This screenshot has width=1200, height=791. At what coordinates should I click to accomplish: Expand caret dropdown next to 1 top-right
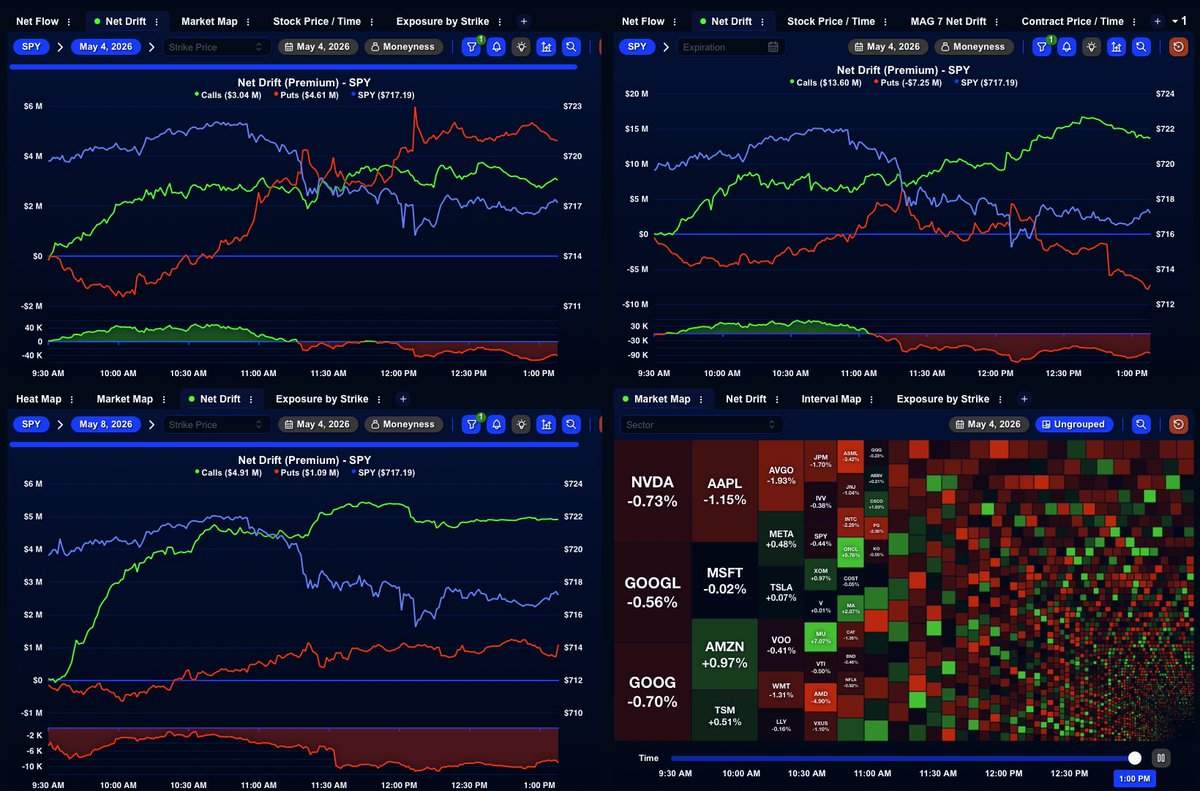point(1173,21)
